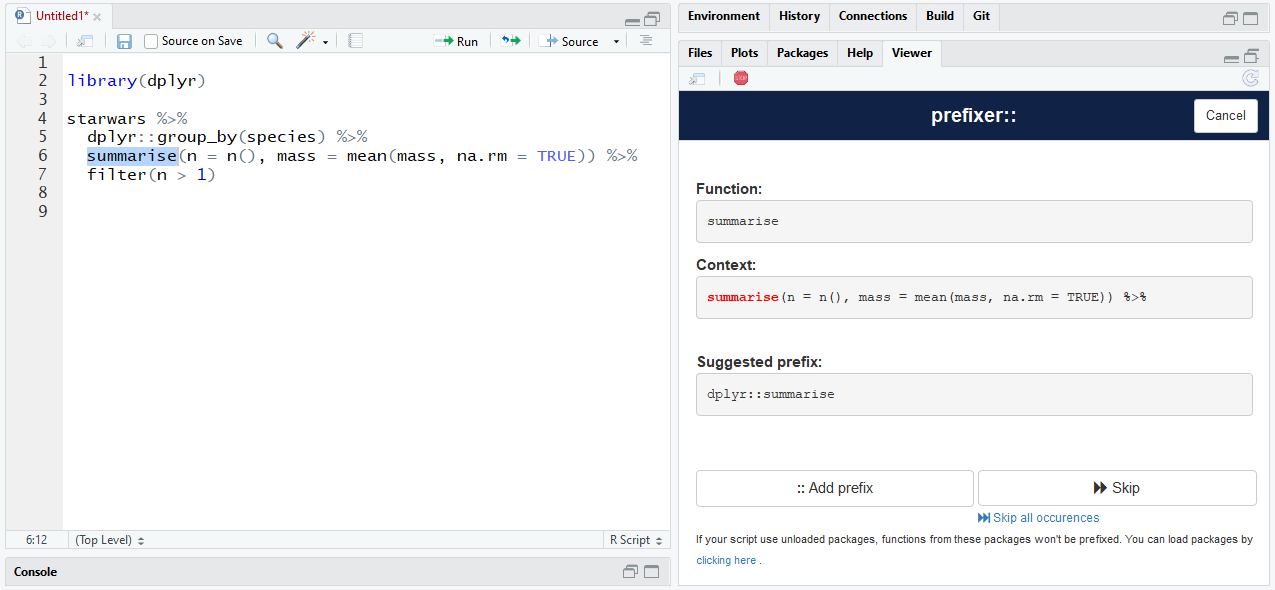Switch to the Git tab
This screenshot has height=590, width=1275.
(982, 16)
